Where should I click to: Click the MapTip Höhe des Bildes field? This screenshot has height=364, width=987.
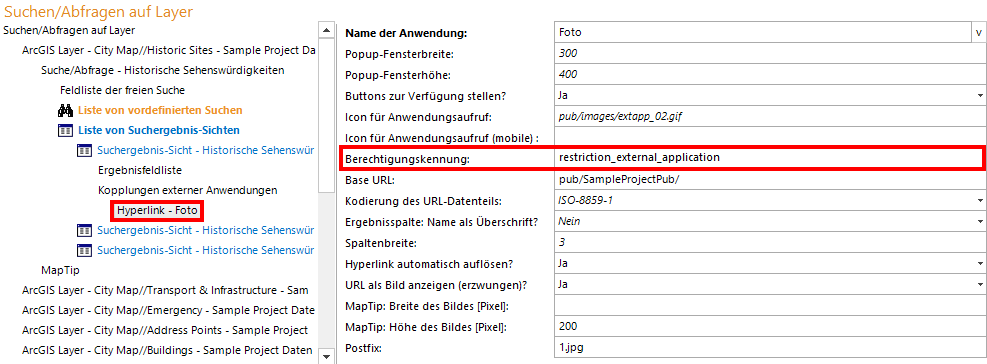pyautogui.click(x=770, y=326)
